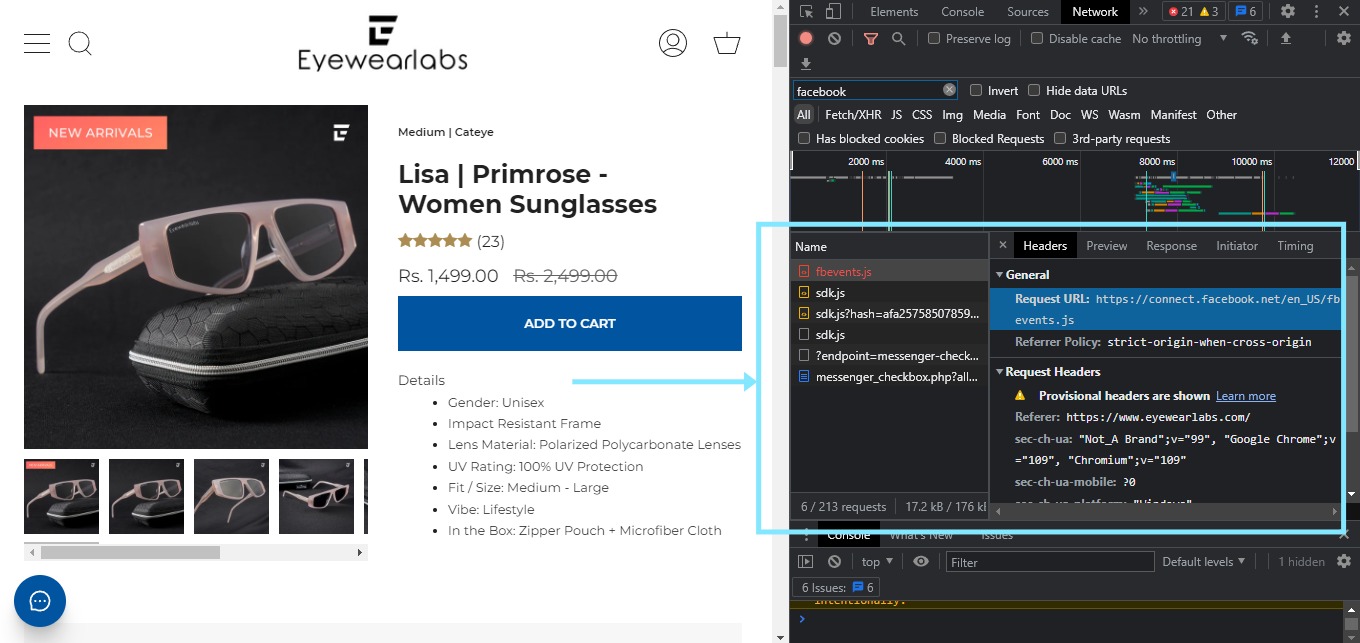The height and width of the screenshot is (643, 1360).
Task: Select the fbevents.js request row
Action: point(843,271)
